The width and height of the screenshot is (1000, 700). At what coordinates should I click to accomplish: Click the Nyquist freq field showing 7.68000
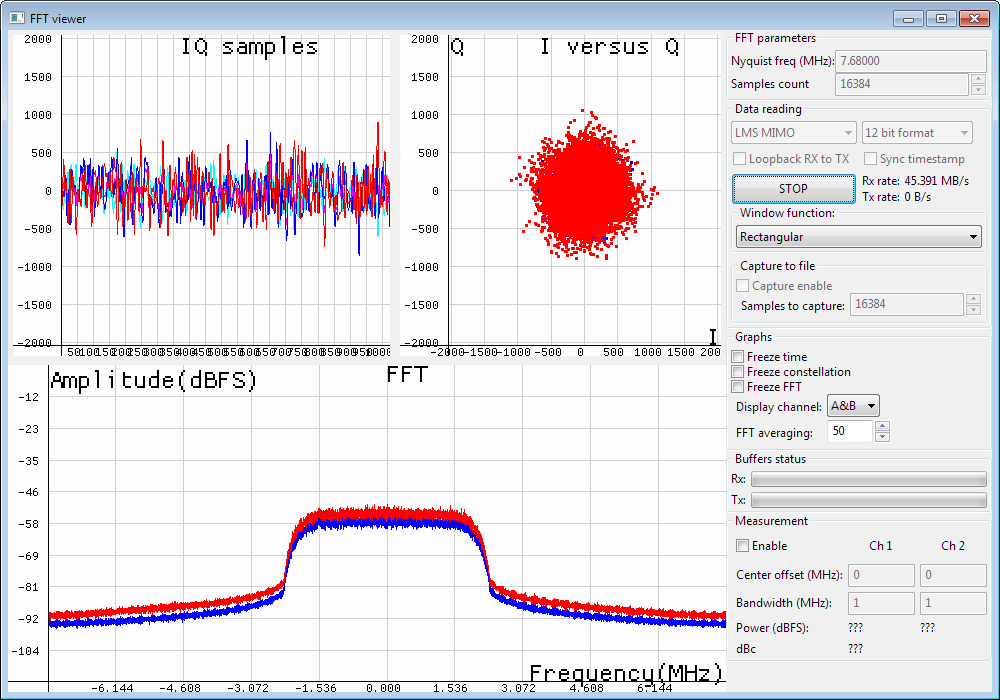911,61
